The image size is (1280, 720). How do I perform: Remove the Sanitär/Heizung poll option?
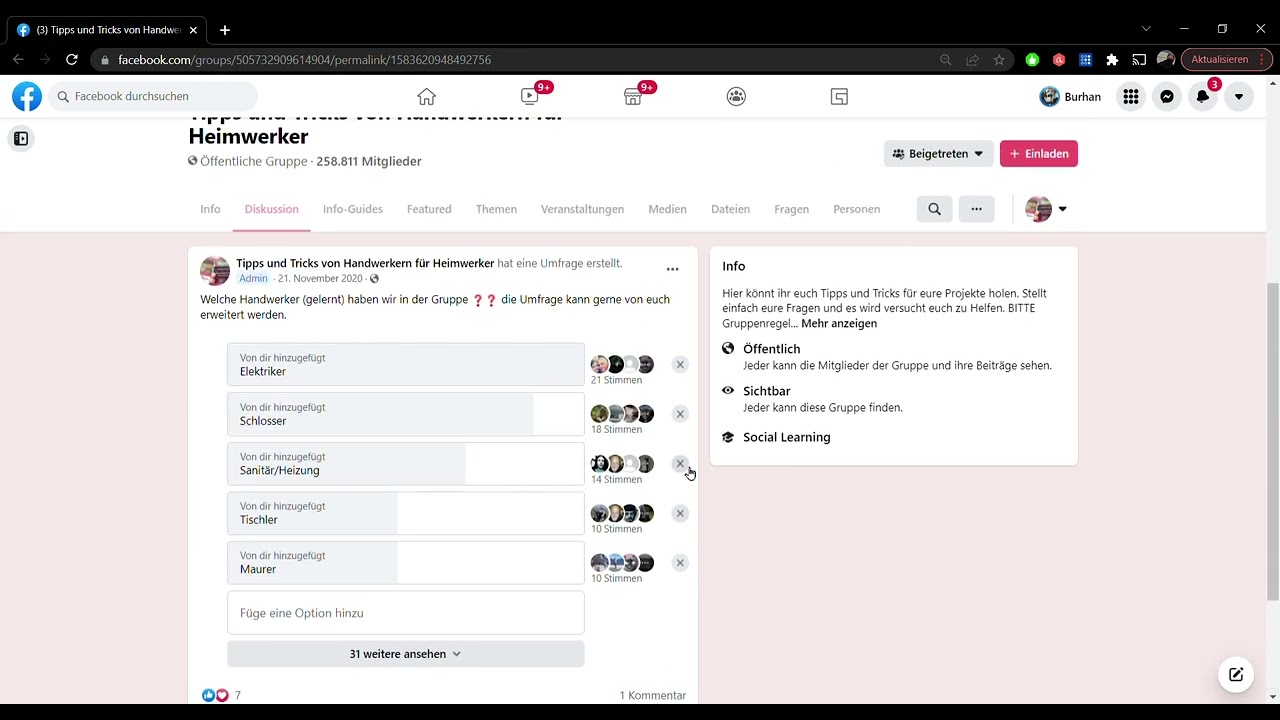tap(680, 464)
